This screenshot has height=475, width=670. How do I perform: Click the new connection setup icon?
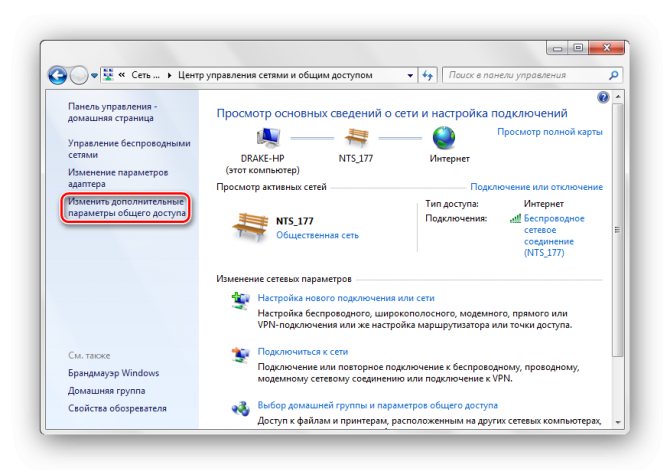(x=241, y=301)
